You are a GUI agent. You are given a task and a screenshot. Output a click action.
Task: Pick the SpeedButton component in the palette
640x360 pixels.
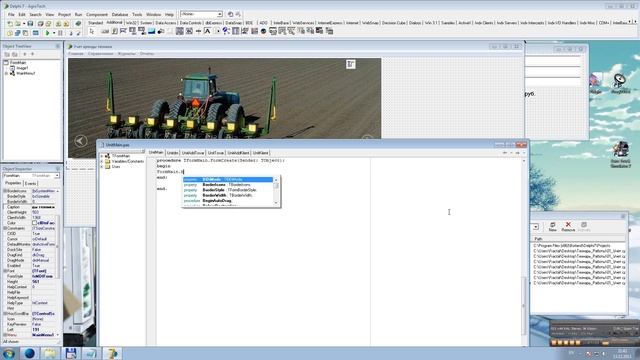tap(115, 31)
